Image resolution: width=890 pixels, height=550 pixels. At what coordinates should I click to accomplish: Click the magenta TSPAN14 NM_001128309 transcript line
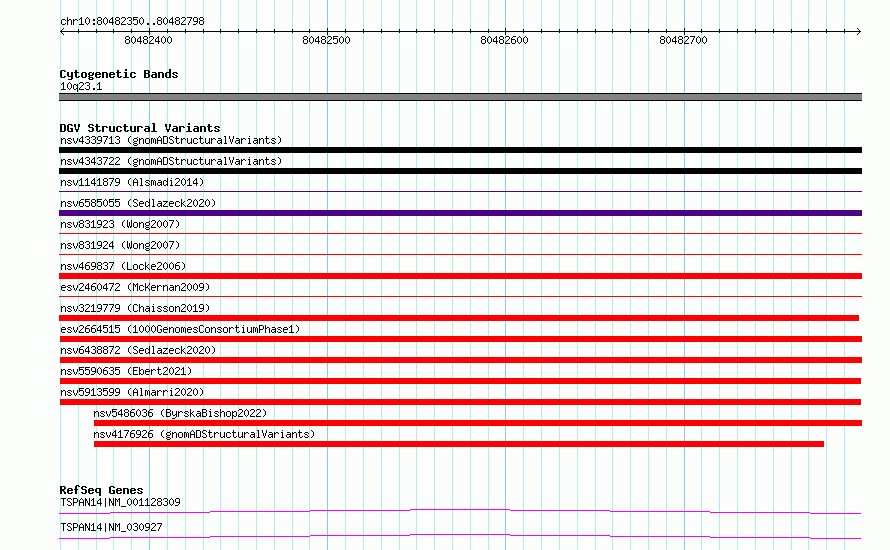460,511
